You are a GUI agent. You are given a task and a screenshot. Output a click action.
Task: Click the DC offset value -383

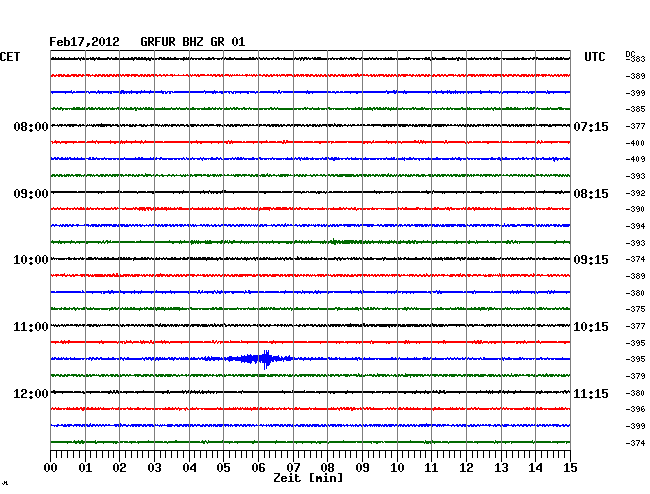[635, 59]
